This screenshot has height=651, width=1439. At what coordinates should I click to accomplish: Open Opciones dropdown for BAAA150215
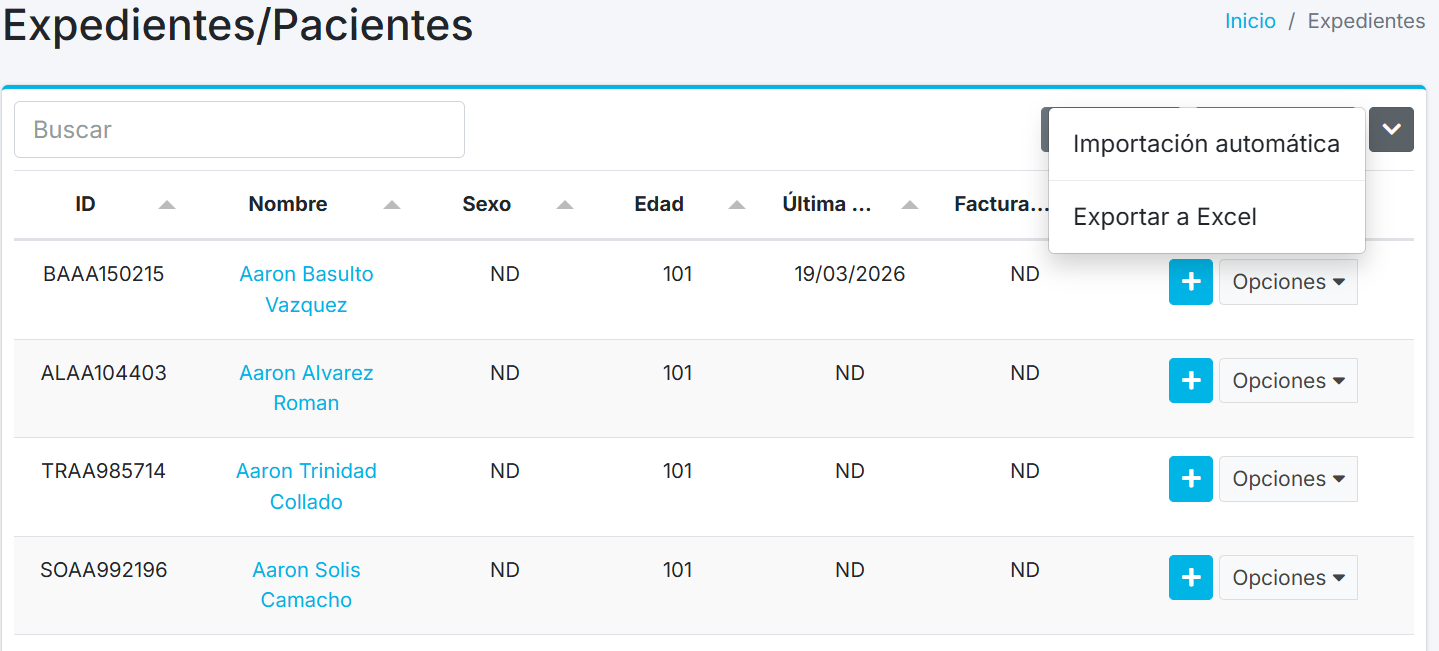[1288, 282]
